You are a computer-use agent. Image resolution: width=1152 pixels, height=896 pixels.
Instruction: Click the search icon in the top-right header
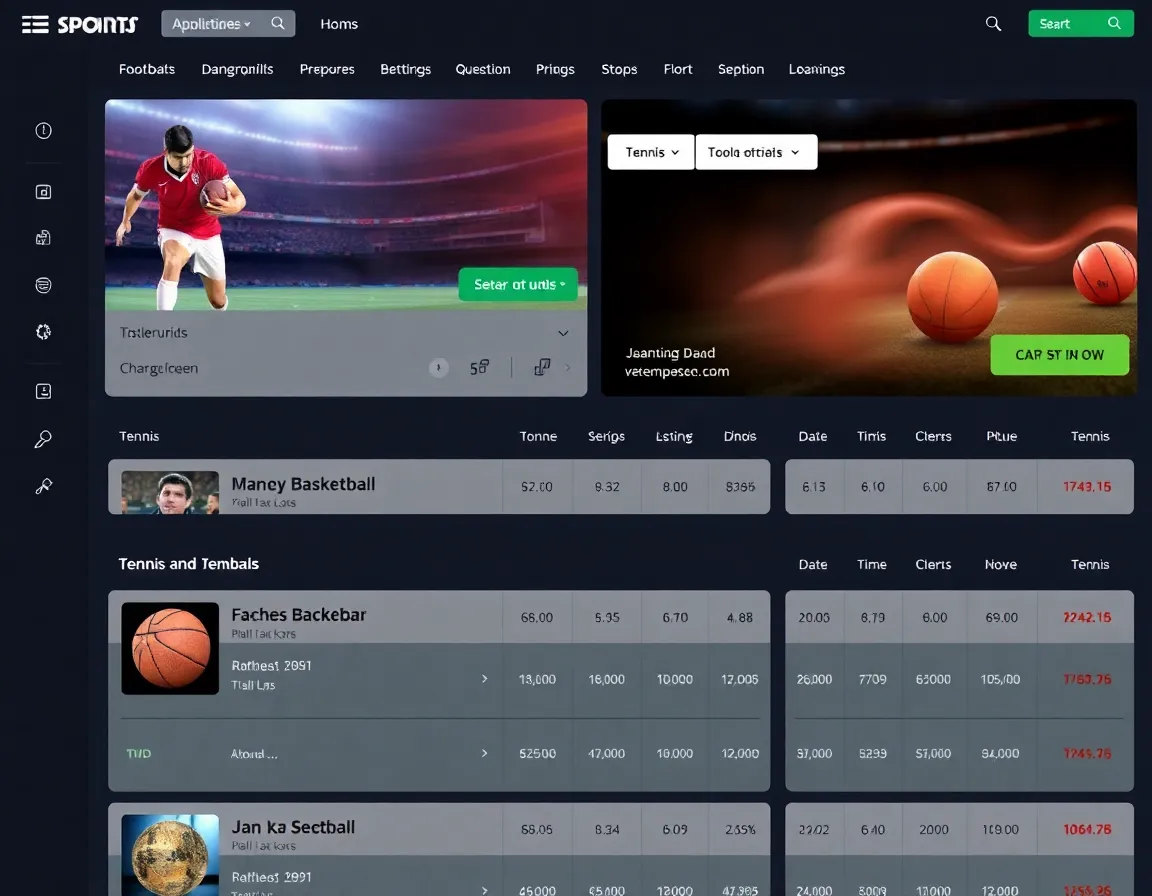pyautogui.click(x=993, y=23)
